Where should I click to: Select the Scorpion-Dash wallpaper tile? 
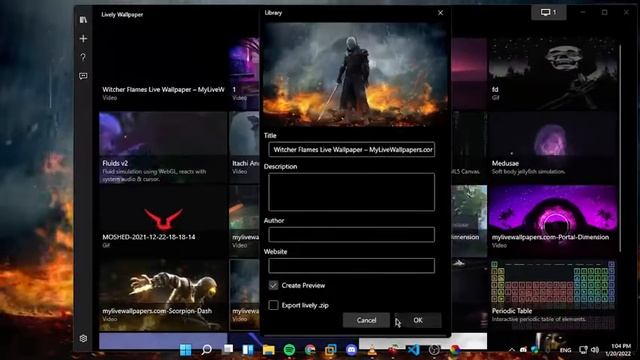[x=163, y=295]
